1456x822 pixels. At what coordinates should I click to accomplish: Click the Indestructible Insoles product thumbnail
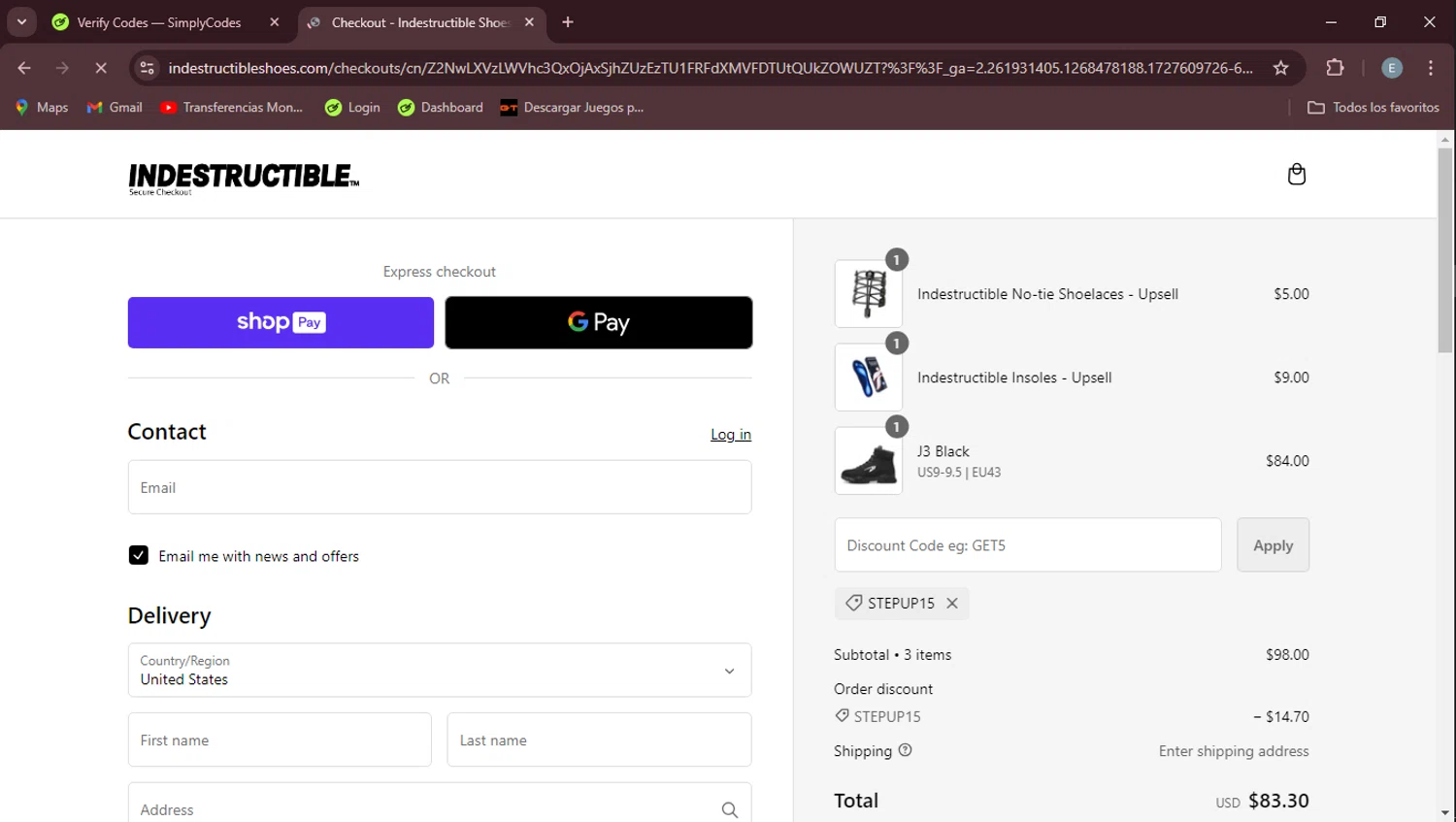pyautogui.click(x=869, y=378)
